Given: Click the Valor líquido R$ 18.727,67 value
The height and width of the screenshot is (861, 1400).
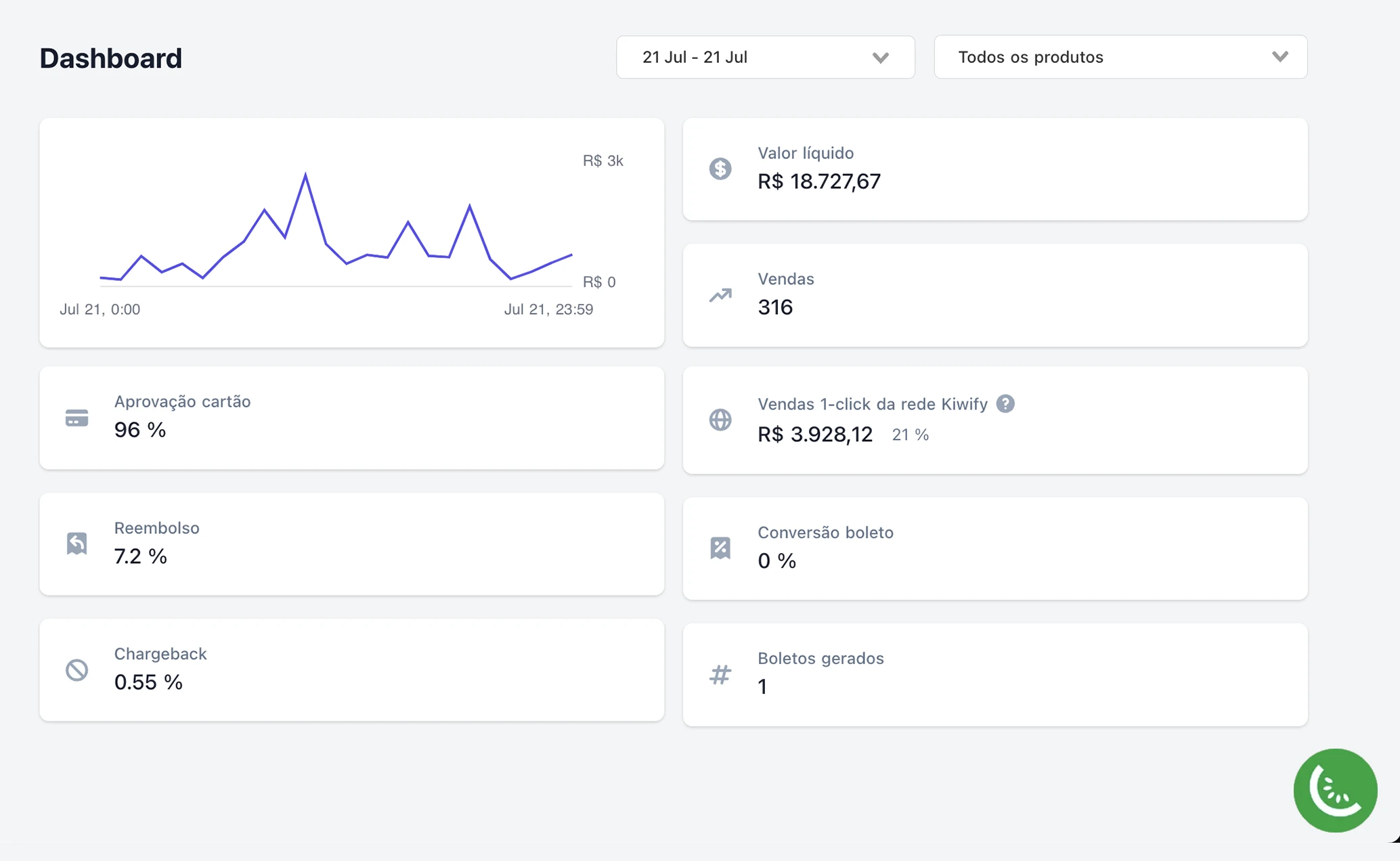Looking at the screenshot, I should pyautogui.click(x=818, y=181).
